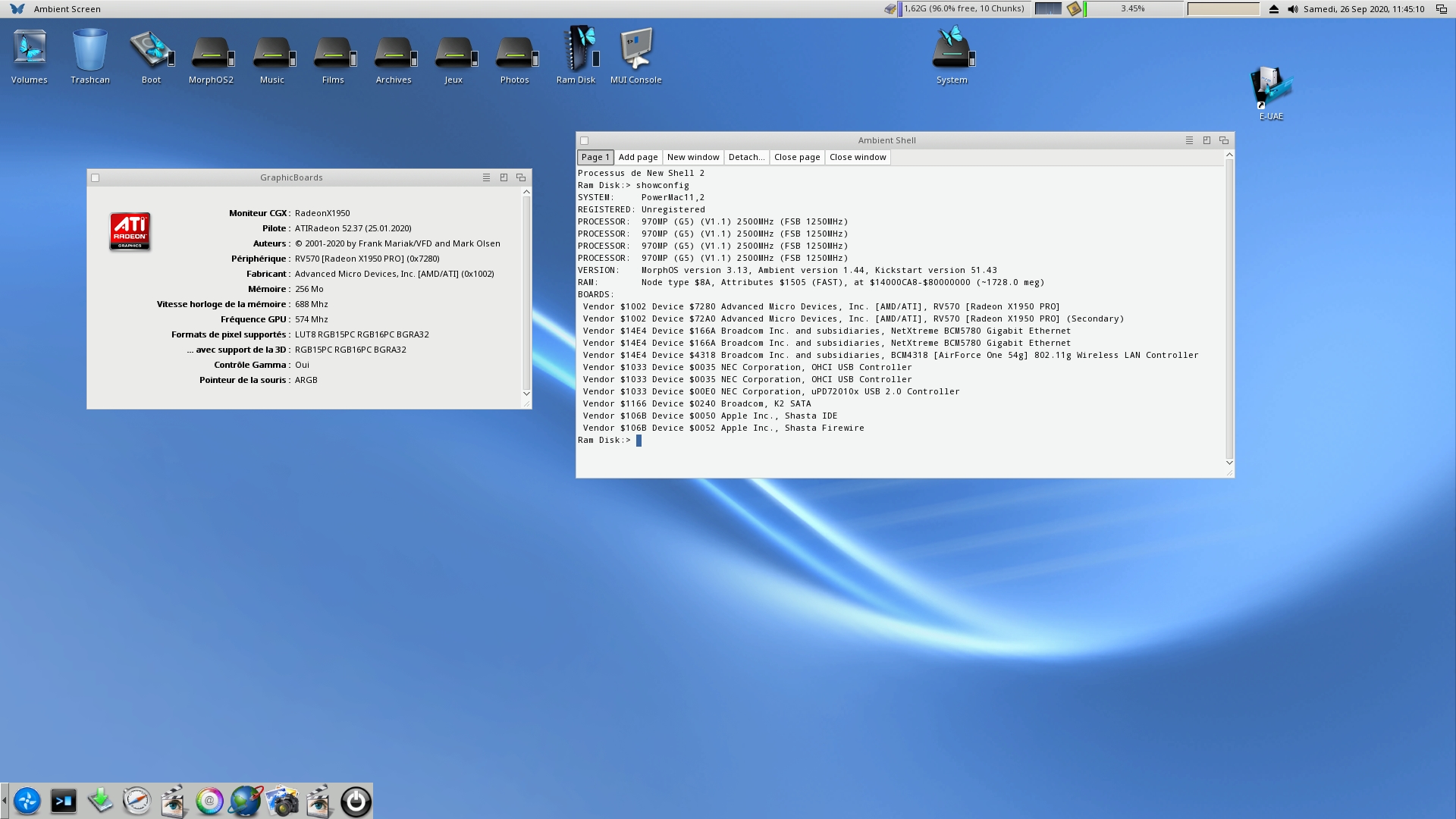Select the Page 1 tab
Screen dimensions: 1456x819
pos(595,158)
